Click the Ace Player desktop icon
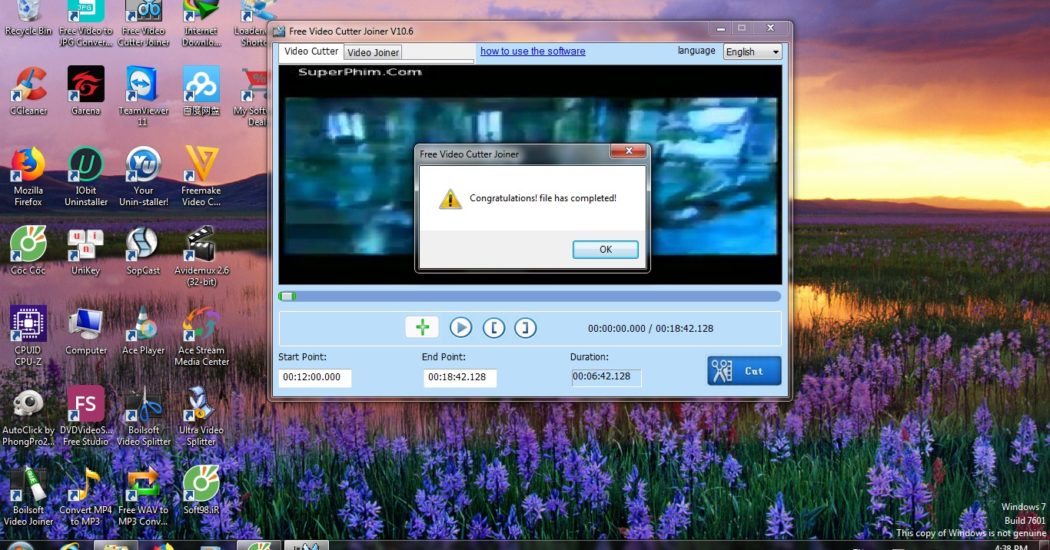The height and width of the screenshot is (550, 1050). 143,330
